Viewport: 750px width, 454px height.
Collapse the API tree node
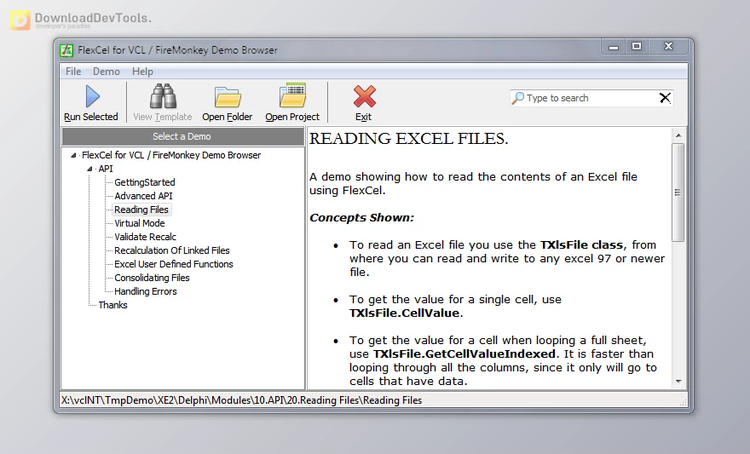89,169
